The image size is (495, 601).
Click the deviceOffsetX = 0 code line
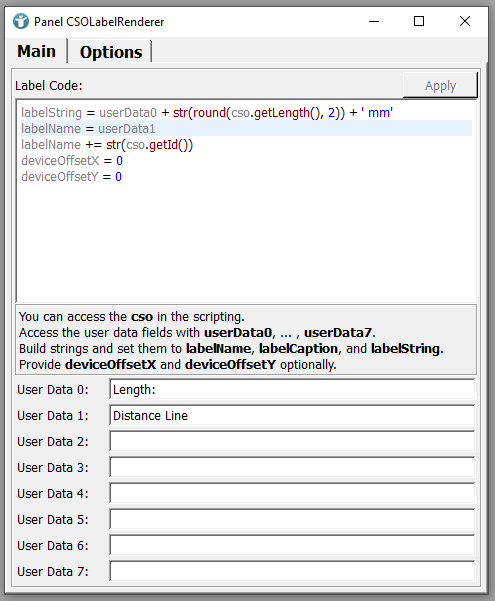tap(72, 161)
